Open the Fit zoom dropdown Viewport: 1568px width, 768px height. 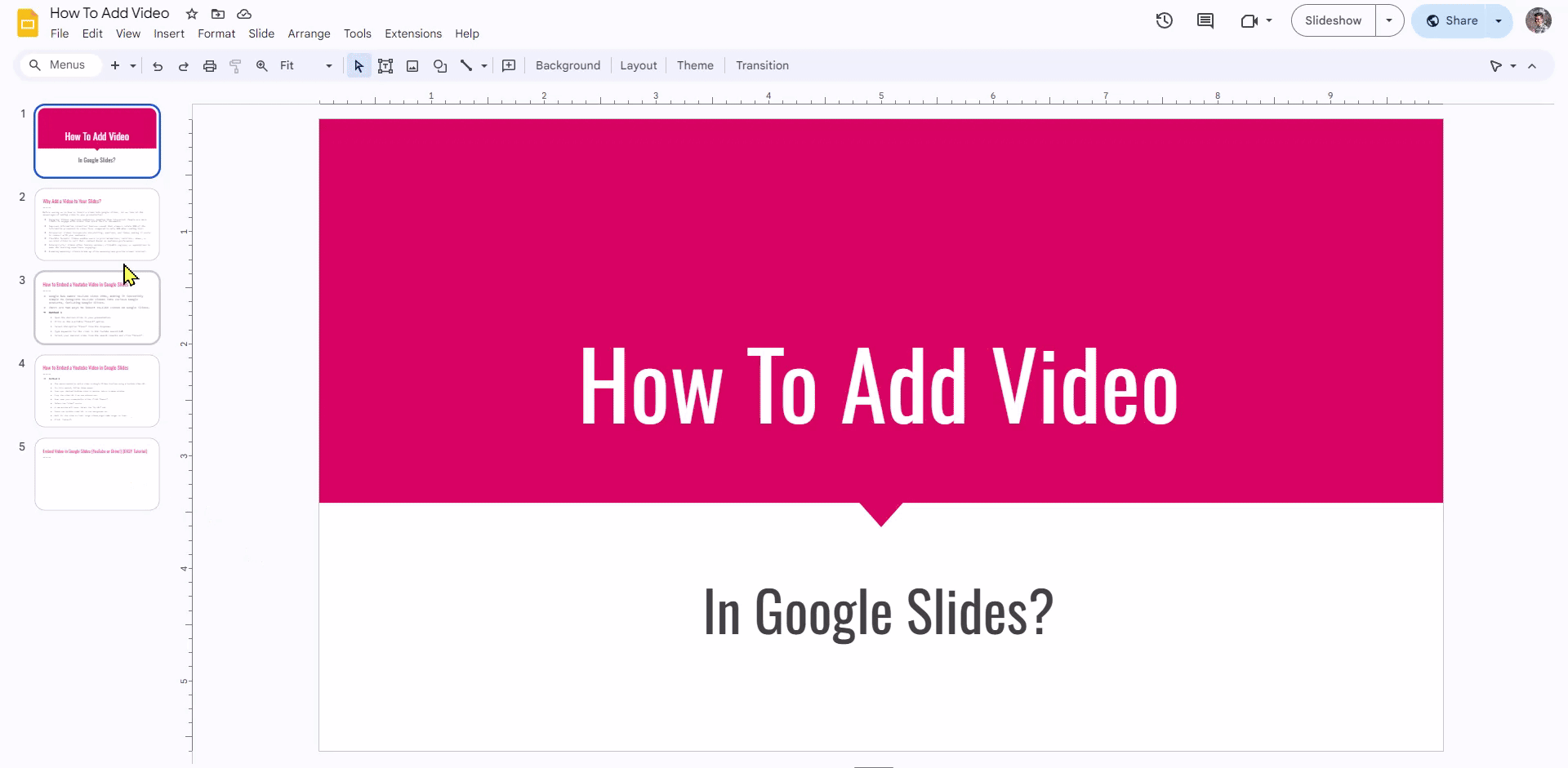(x=327, y=65)
